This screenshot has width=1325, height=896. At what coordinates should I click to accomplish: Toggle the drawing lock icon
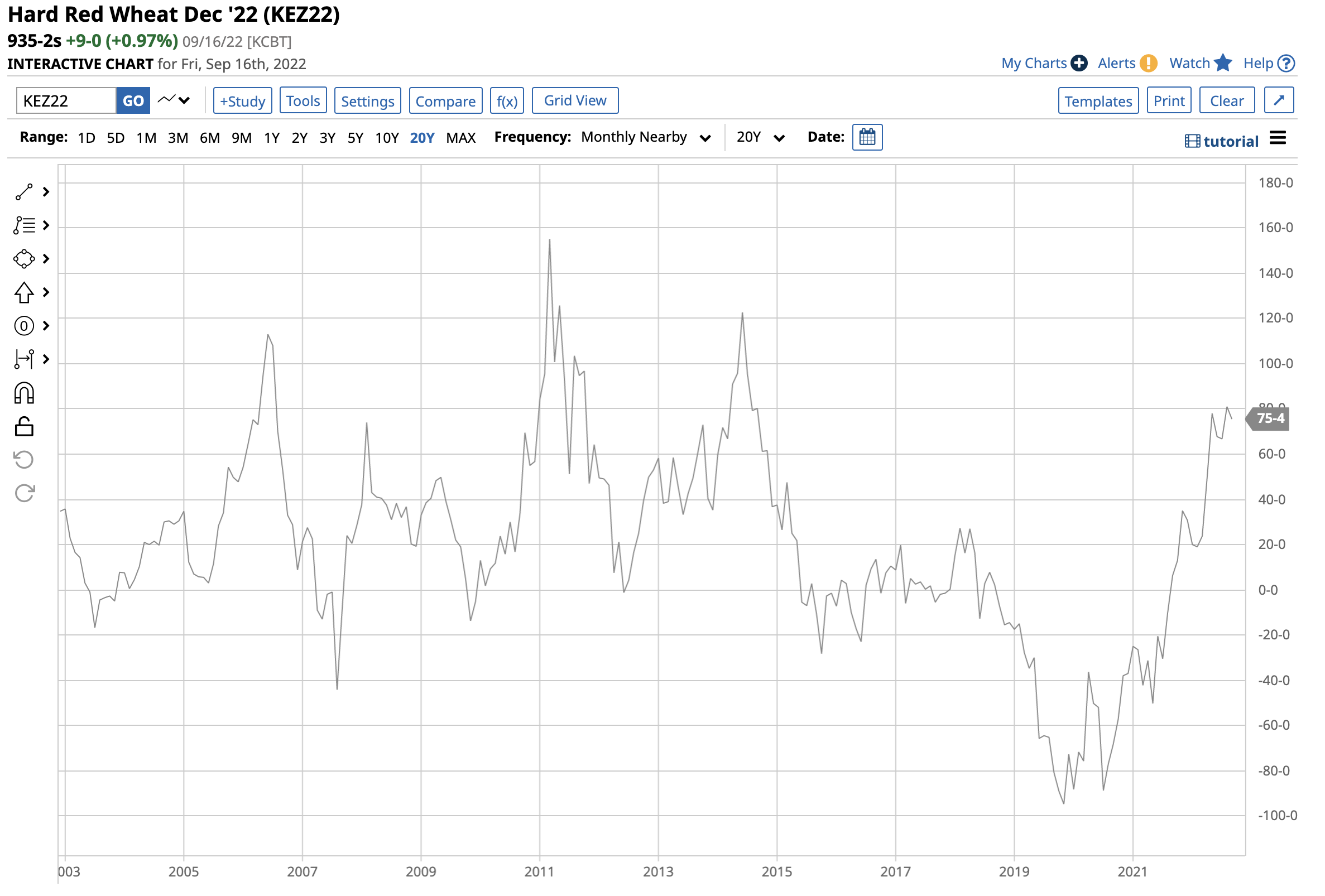tap(24, 427)
